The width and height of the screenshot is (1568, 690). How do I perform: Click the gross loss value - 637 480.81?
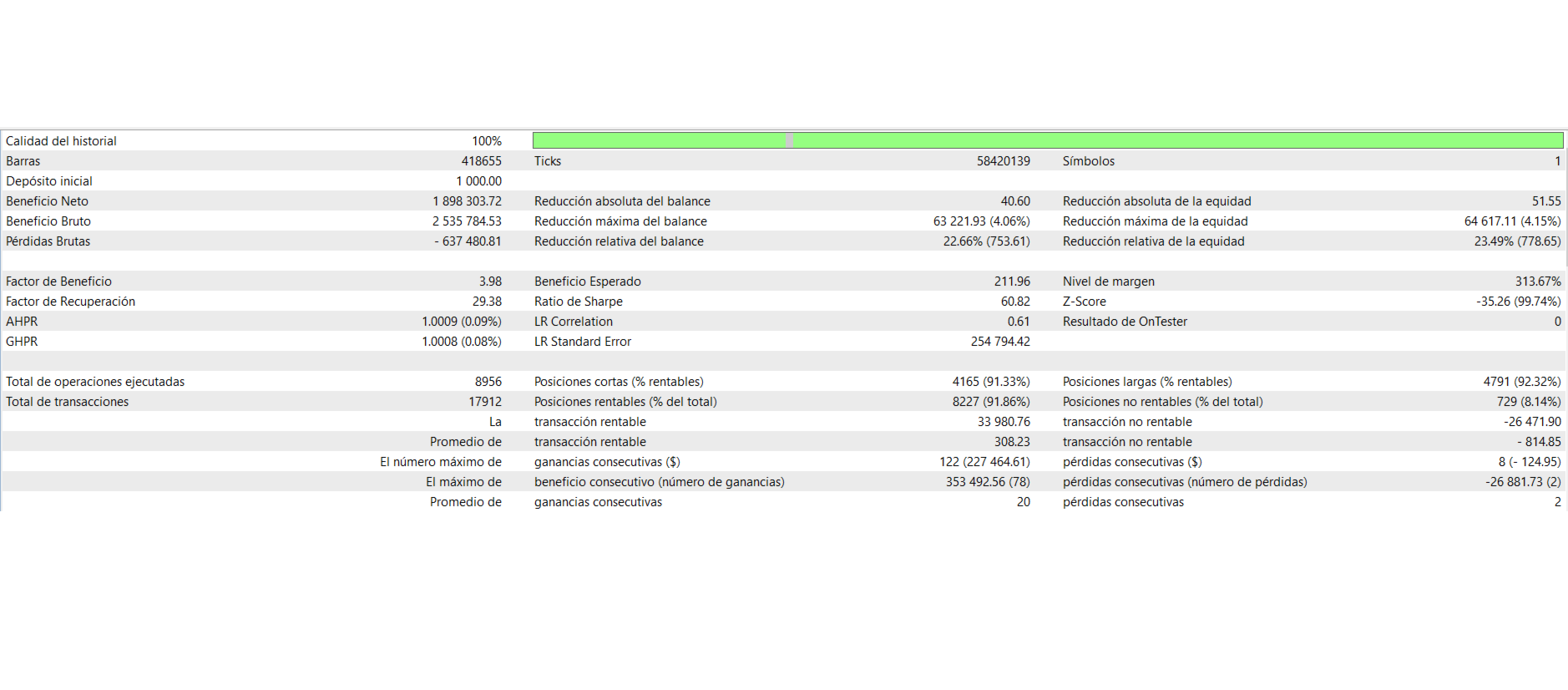[468, 241]
